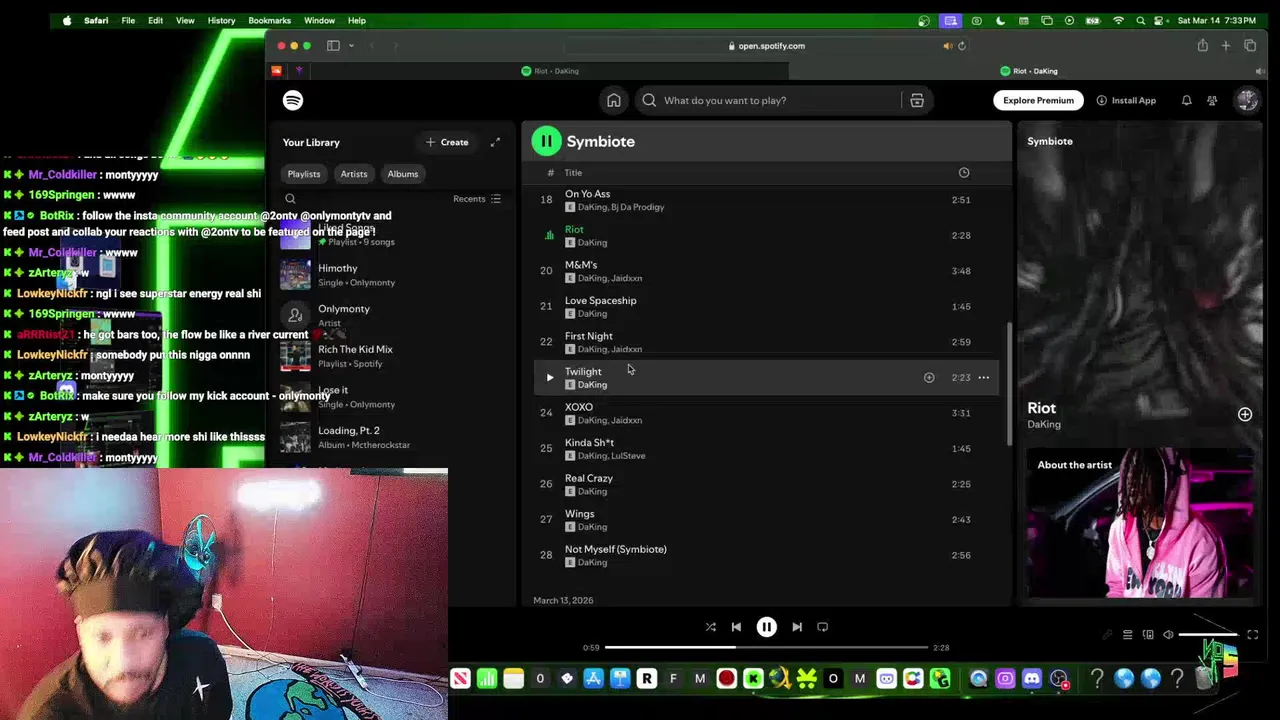1280x720 pixels.
Task: Skip to previous track
Action: (736, 627)
